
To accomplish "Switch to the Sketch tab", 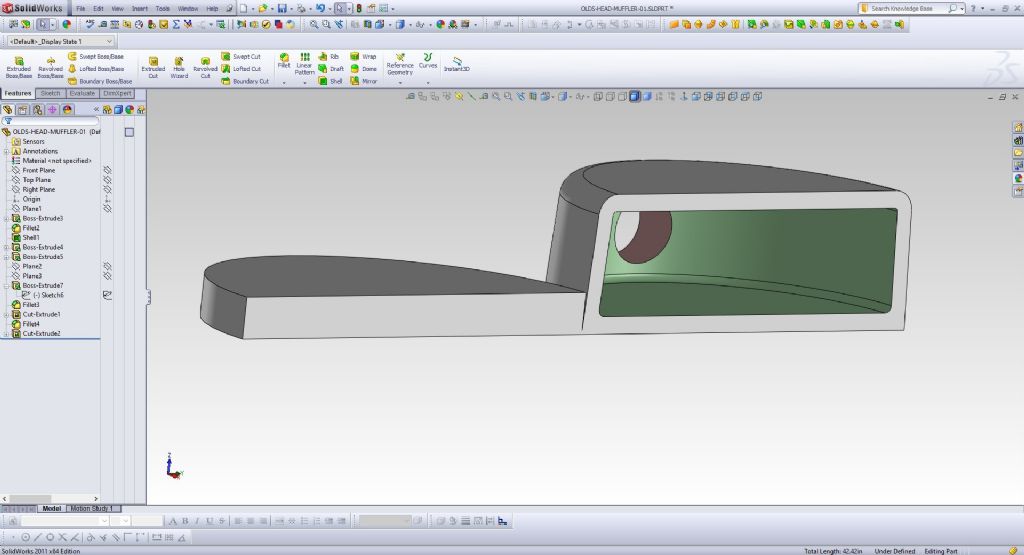I will point(50,93).
